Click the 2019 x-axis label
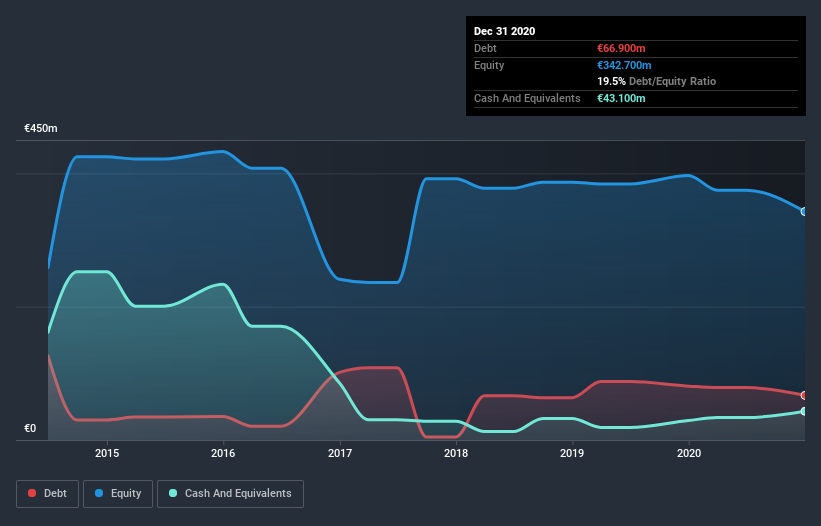The width and height of the screenshot is (821, 526). coord(572,453)
